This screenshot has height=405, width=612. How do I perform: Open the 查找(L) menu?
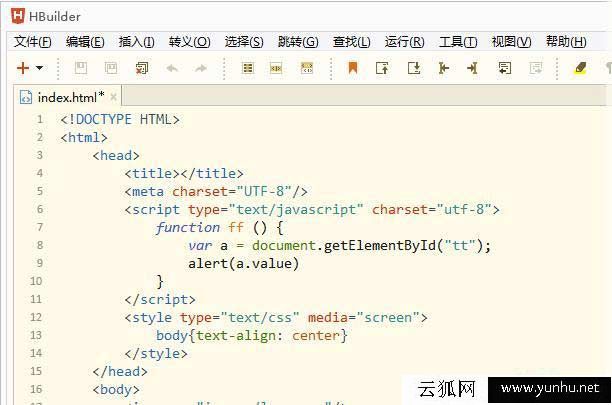352,41
